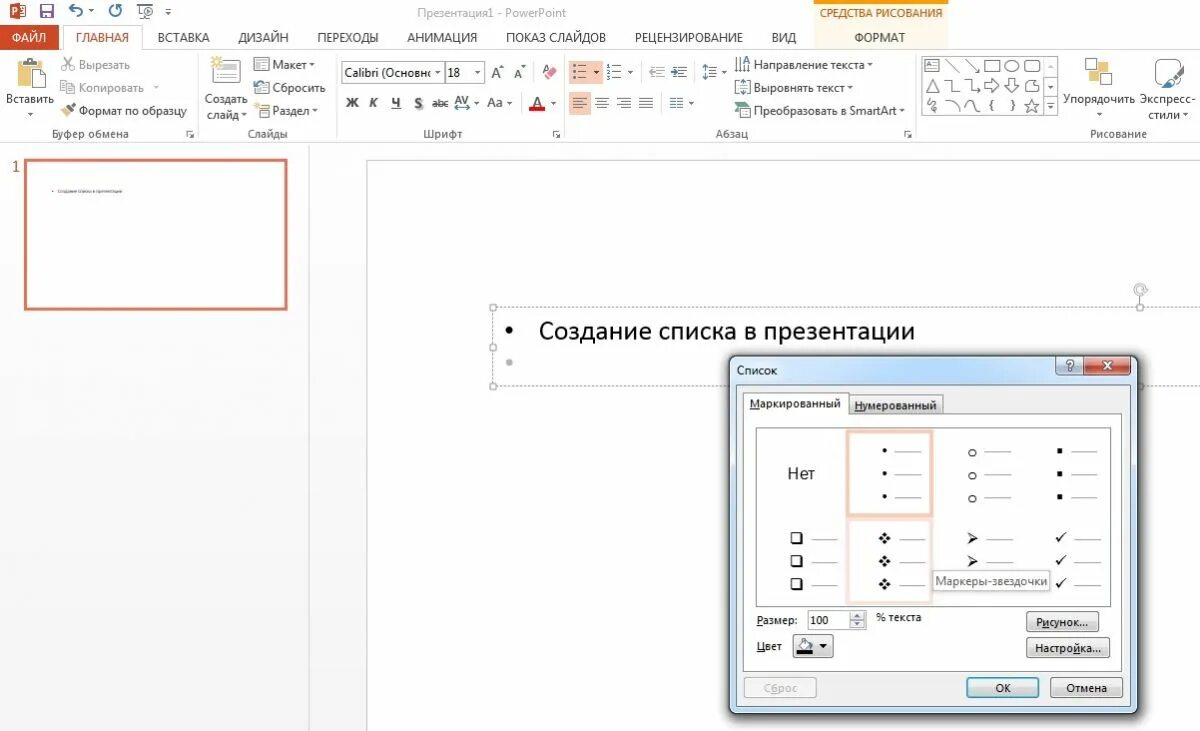1200x731 pixels.
Task: Select the 5-point Star shape
Action: tap(1032, 105)
